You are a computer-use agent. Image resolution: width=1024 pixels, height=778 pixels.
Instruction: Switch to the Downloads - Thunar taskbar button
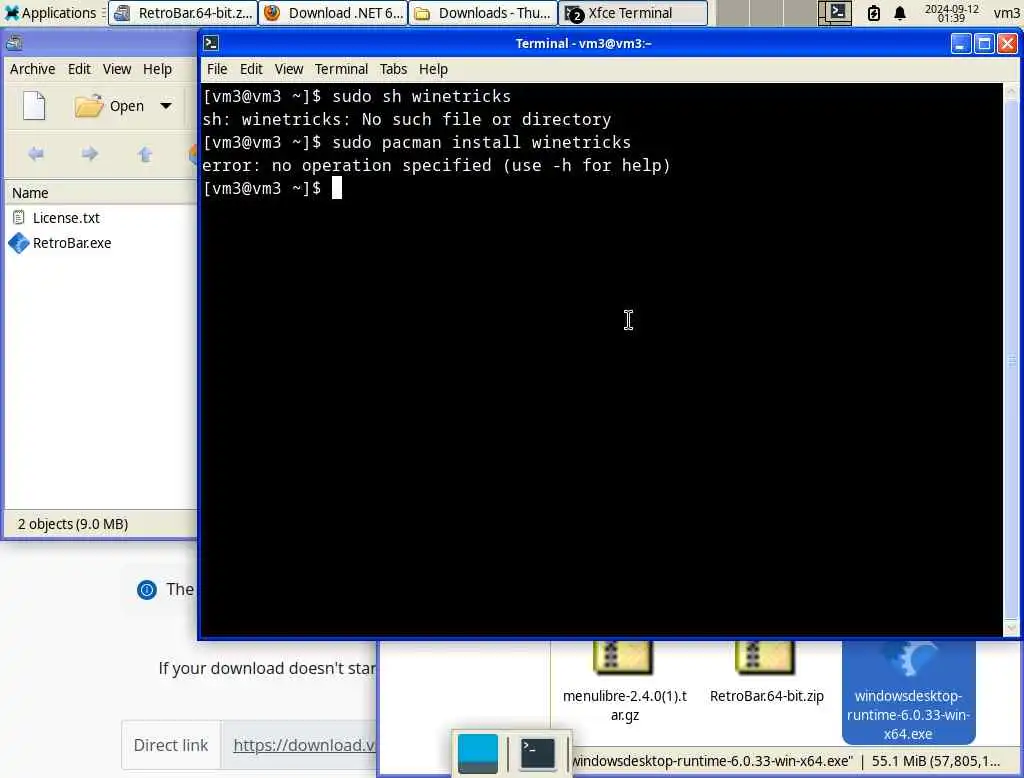pos(483,13)
